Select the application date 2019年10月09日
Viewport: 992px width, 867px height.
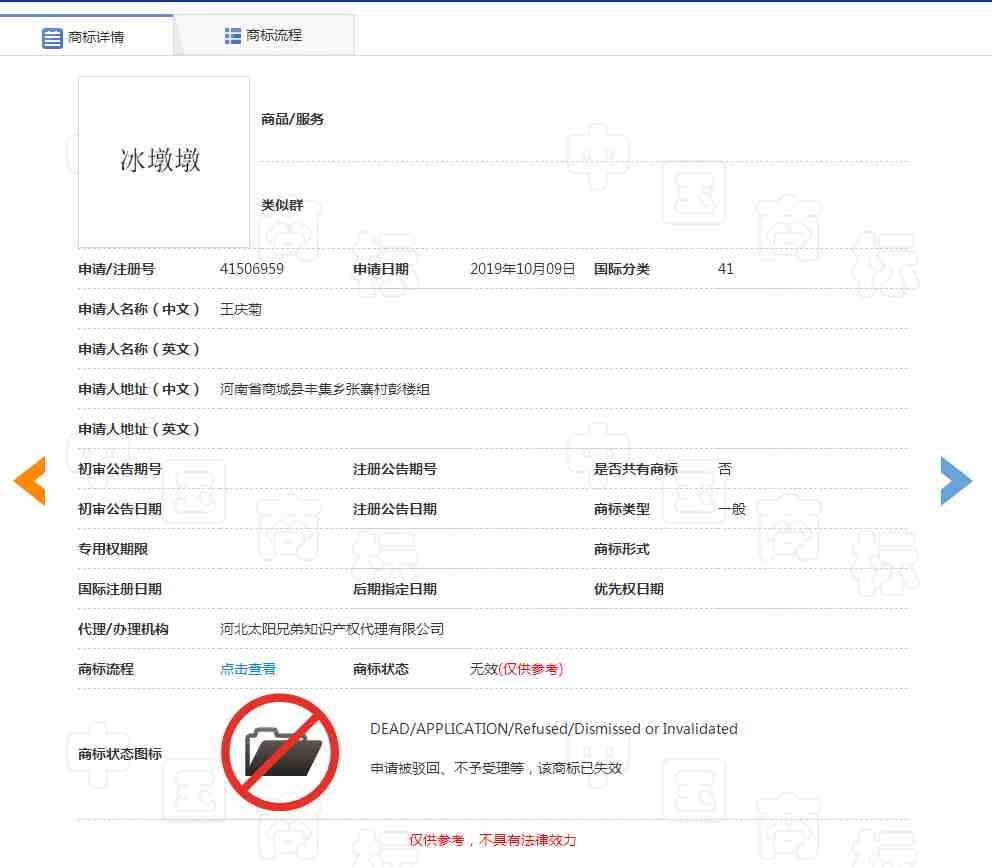pyautogui.click(x=523, y=269)
